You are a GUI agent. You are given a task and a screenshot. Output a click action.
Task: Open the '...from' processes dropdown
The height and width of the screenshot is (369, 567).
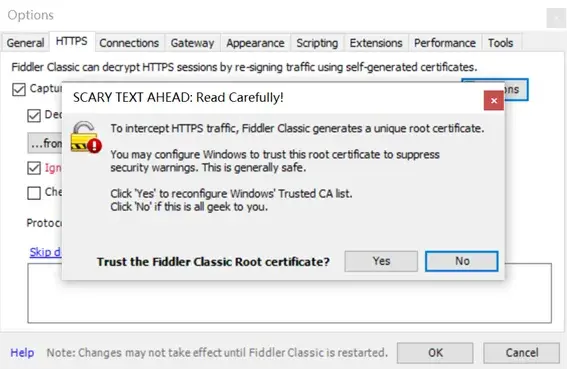pos(45,143)
